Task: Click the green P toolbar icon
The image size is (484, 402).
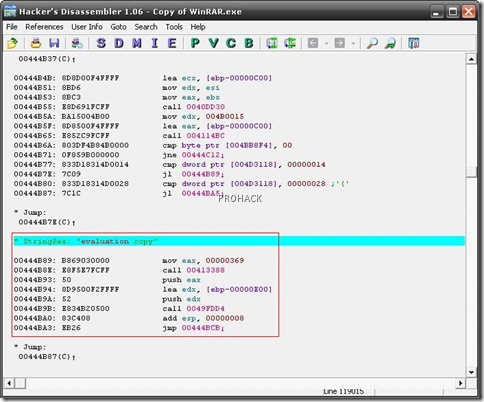Action: pyautogui.click(x=195, y=43)
